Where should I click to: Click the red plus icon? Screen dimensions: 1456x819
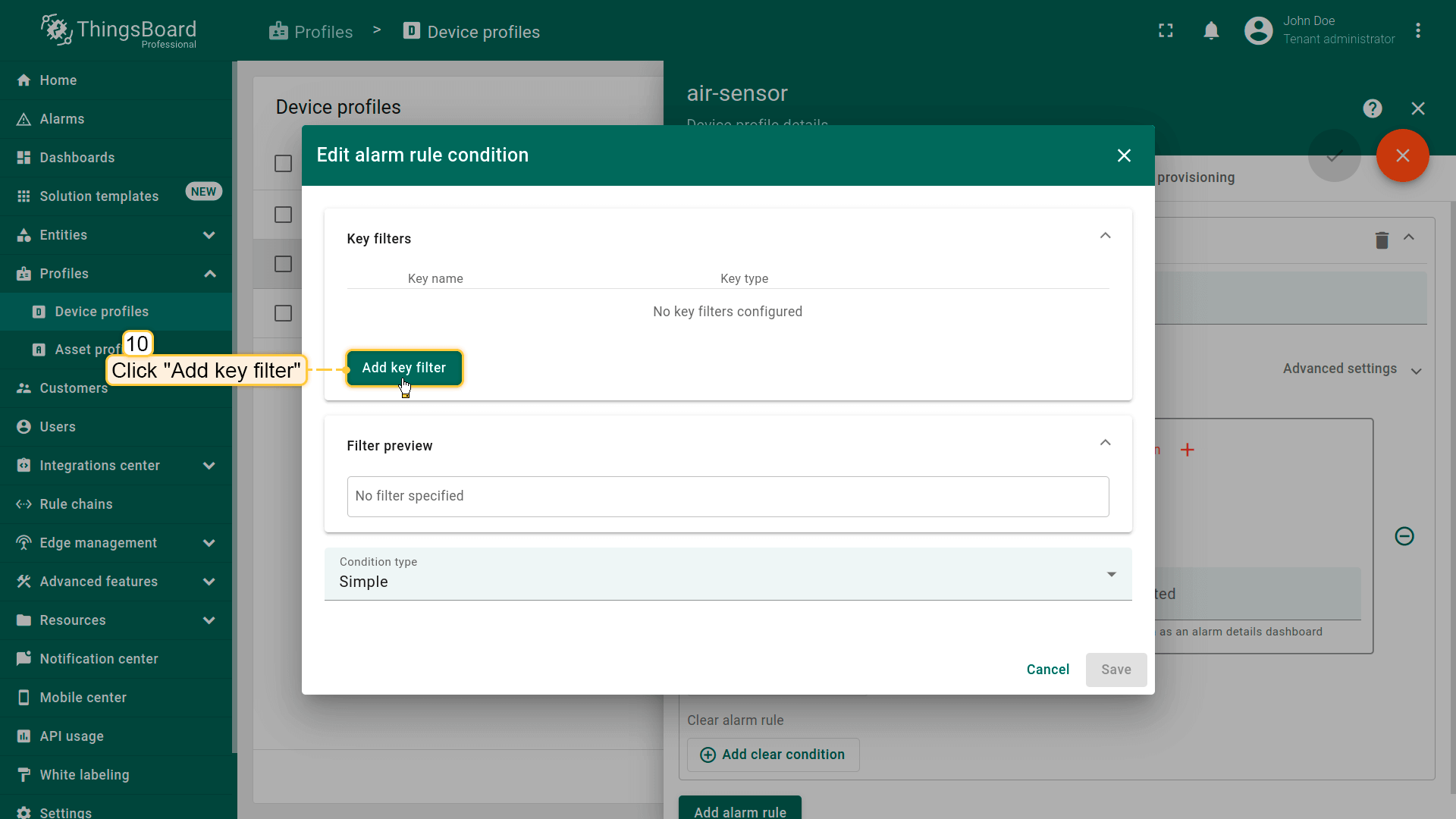pos(1188,450)
